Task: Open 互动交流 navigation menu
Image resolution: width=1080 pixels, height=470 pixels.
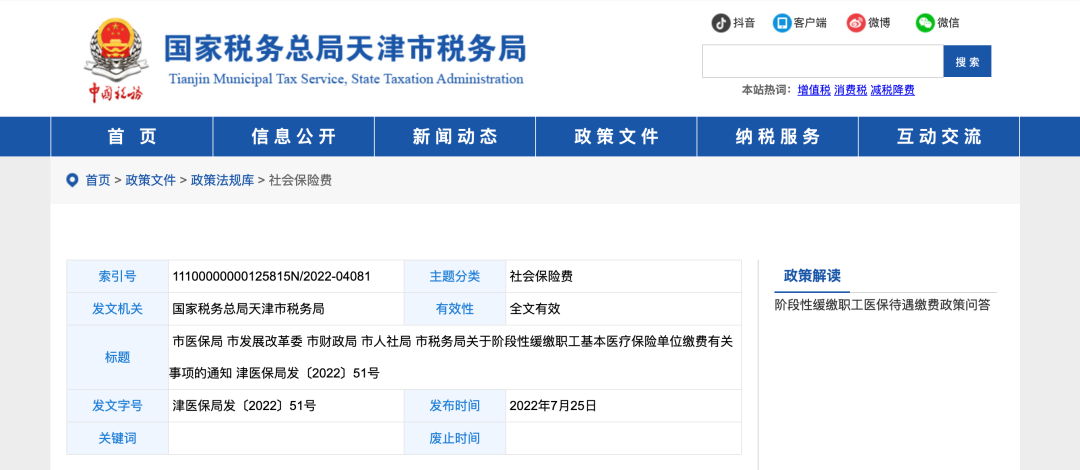Action: point(939,136)
